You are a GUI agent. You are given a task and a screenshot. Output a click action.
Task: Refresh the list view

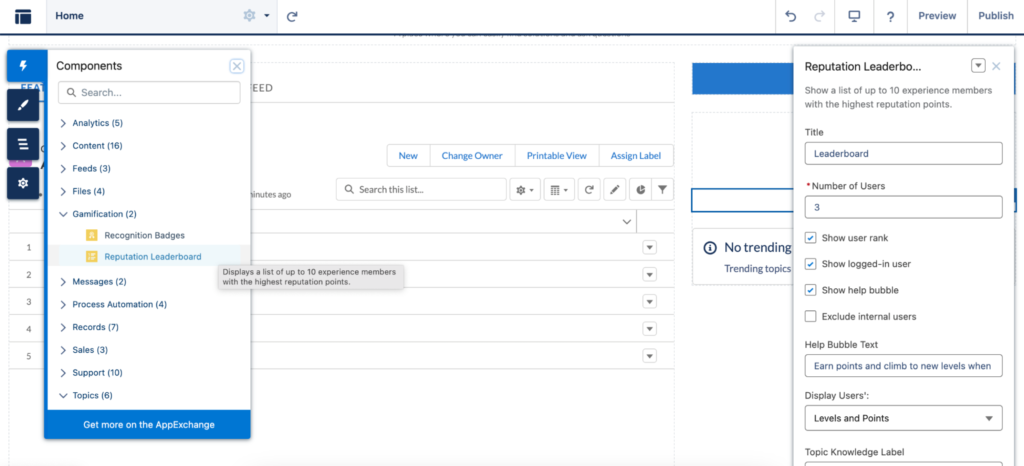pos(588,190)
